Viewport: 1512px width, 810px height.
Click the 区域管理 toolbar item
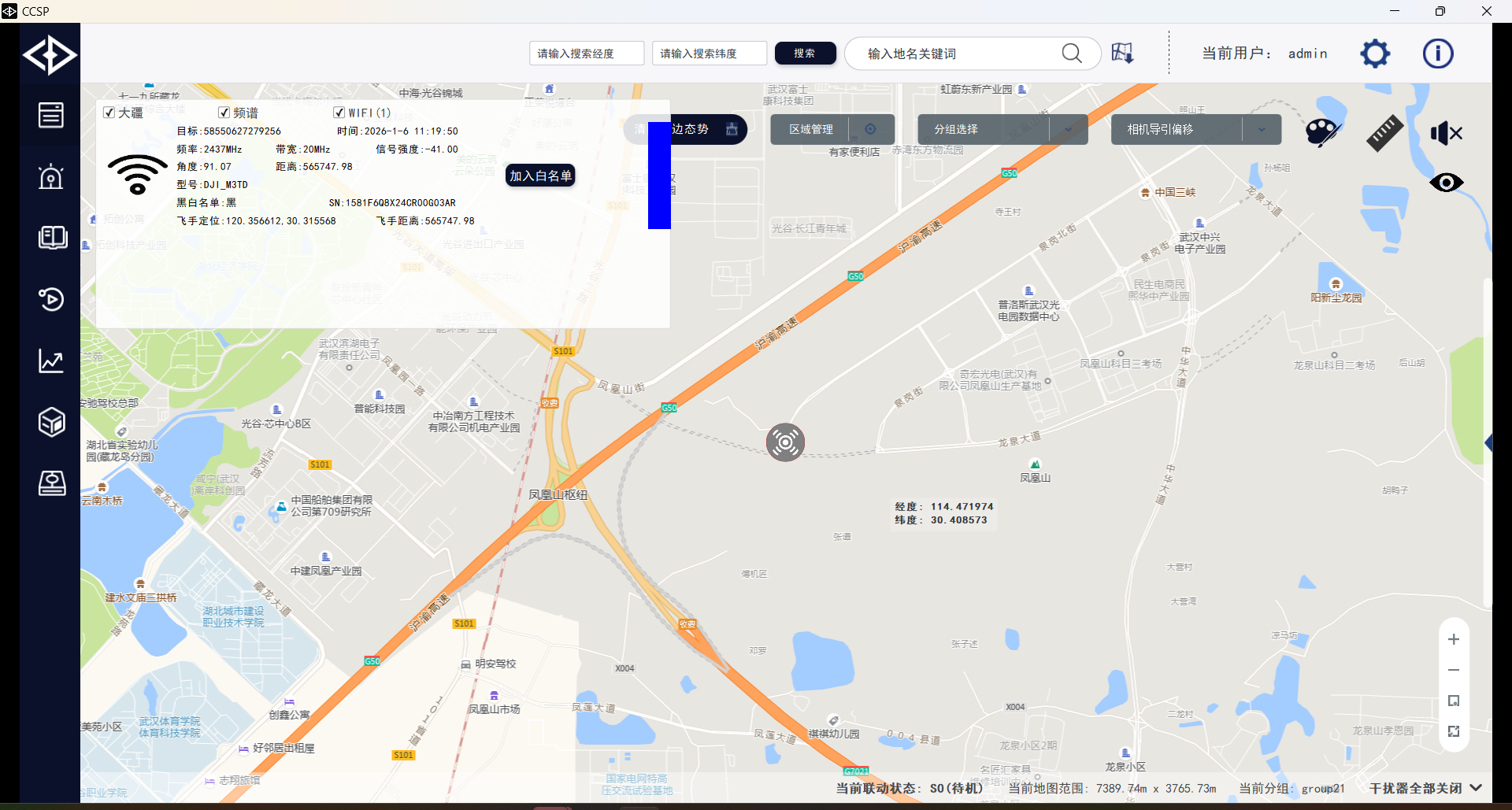811,129
